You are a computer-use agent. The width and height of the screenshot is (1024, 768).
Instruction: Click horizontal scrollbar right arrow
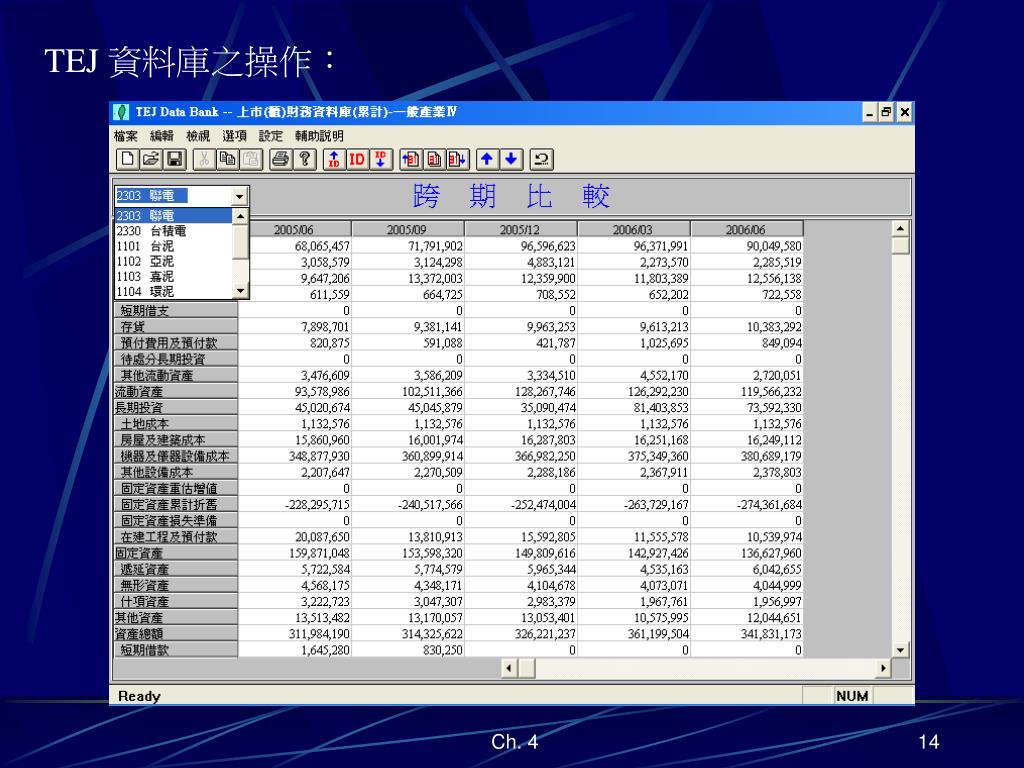click(883, 668)
